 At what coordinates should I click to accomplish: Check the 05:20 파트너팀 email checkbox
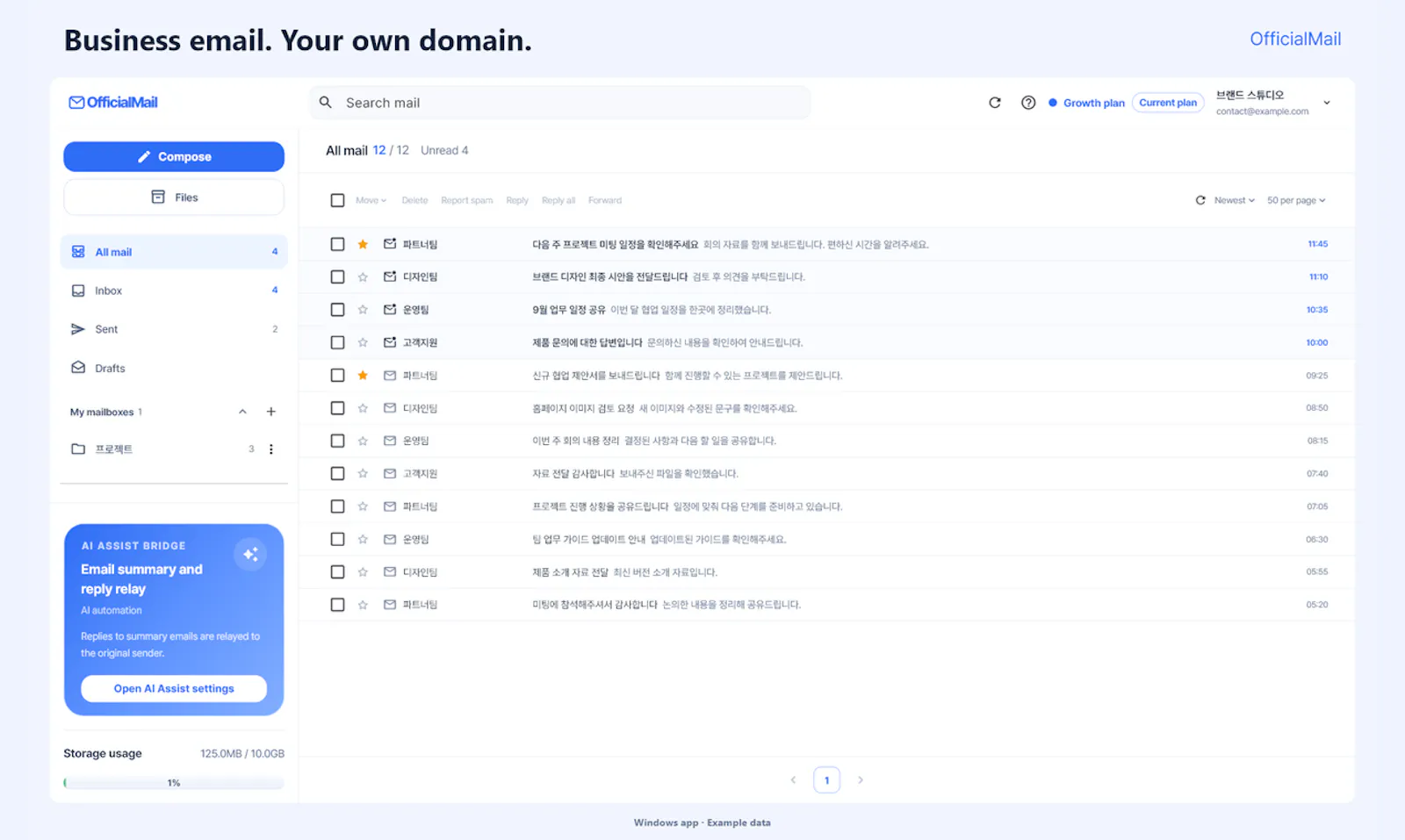(x=337, y=605)
